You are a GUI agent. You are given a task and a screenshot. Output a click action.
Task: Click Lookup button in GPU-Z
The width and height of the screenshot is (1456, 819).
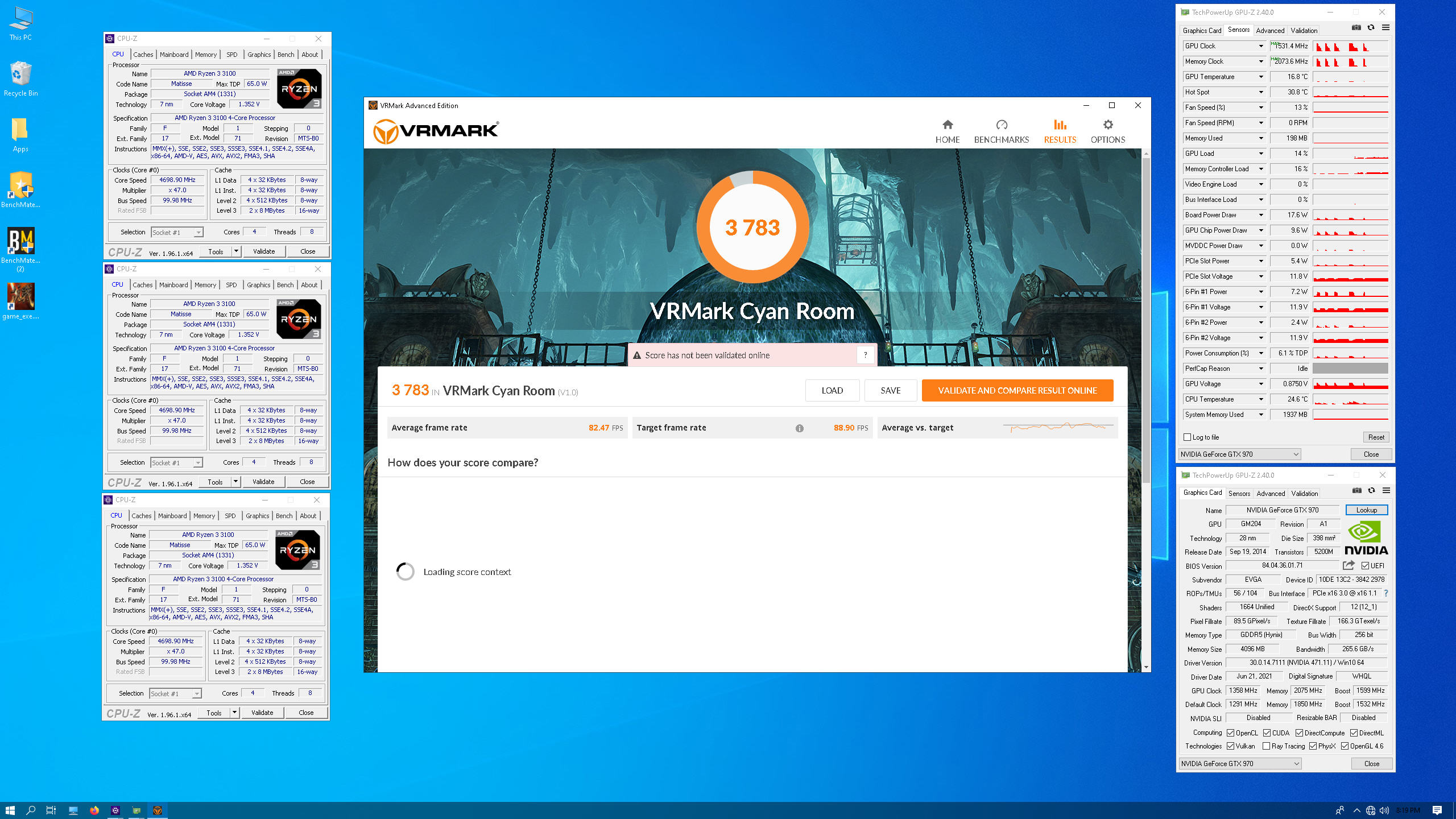(1366, 510)
